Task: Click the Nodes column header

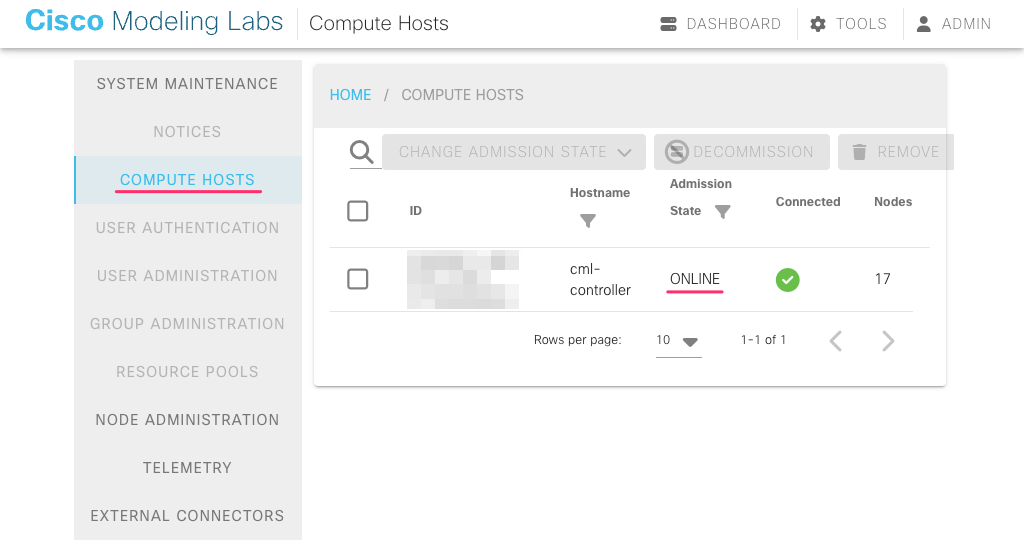Action: point(893,202)
